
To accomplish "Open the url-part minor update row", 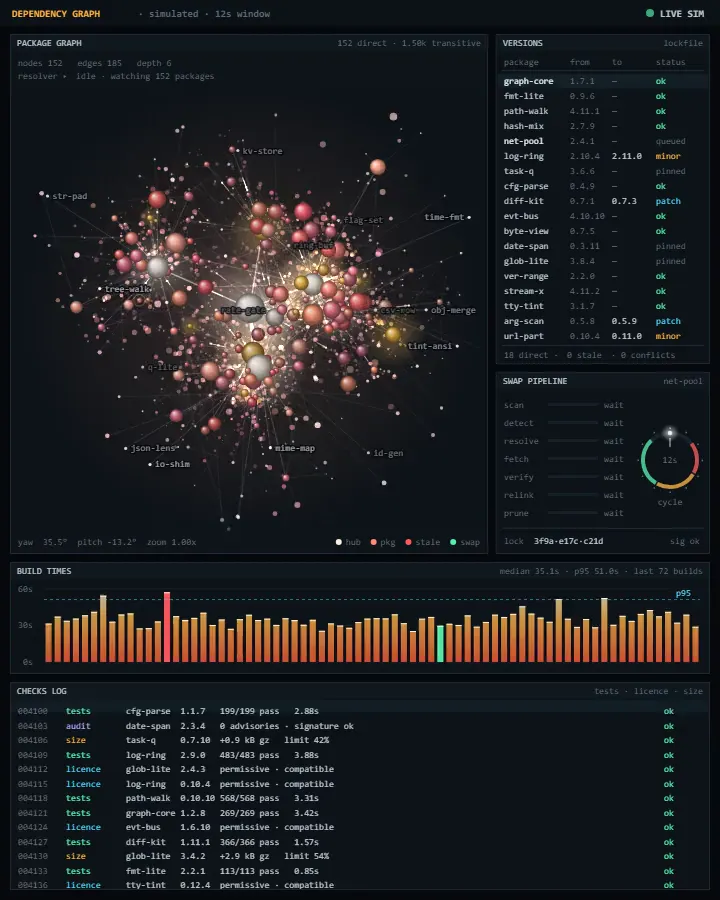I will click(x=602, y=336).
